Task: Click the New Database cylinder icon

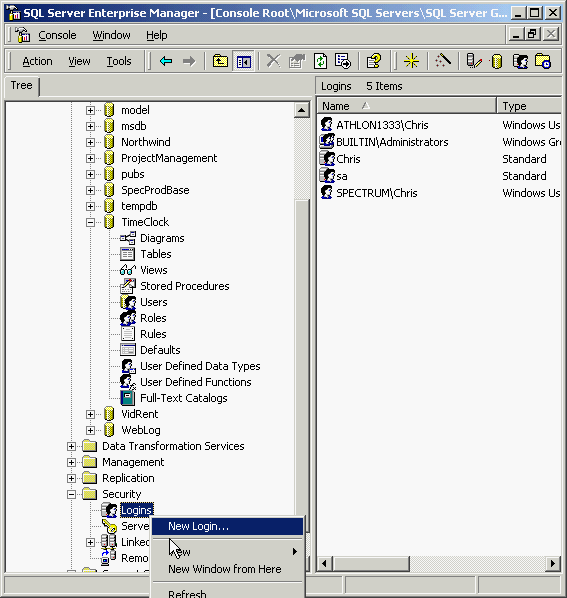Action: [x=496, y=61]
